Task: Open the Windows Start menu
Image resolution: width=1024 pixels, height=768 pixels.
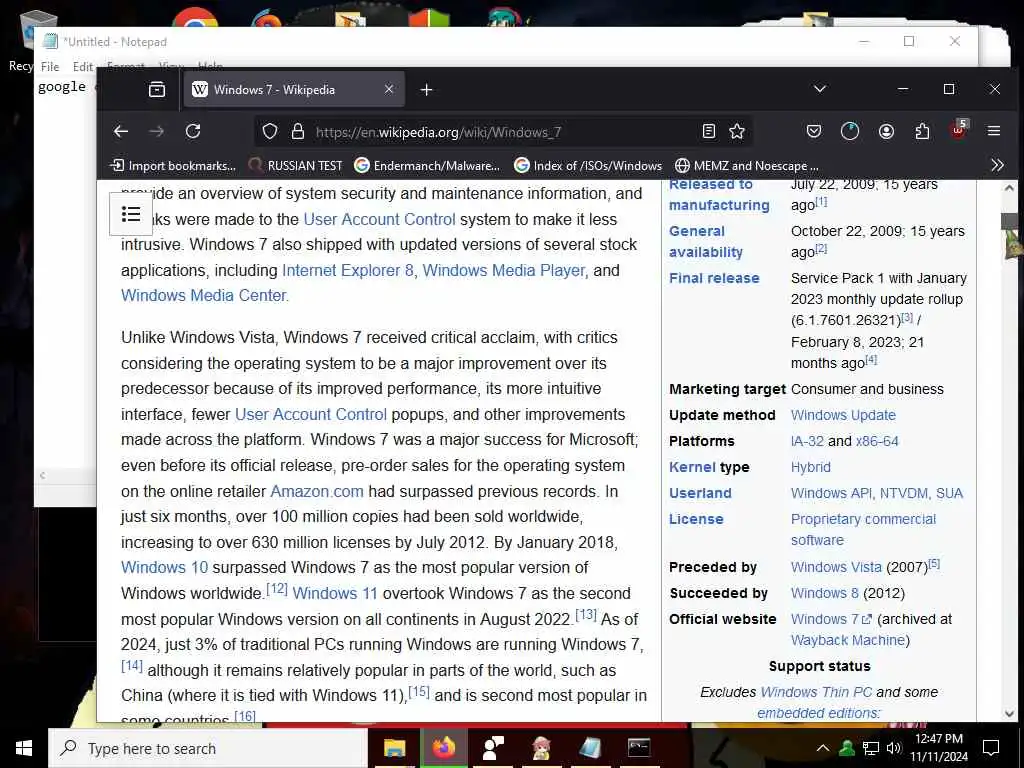Action: tap(24, 748)
